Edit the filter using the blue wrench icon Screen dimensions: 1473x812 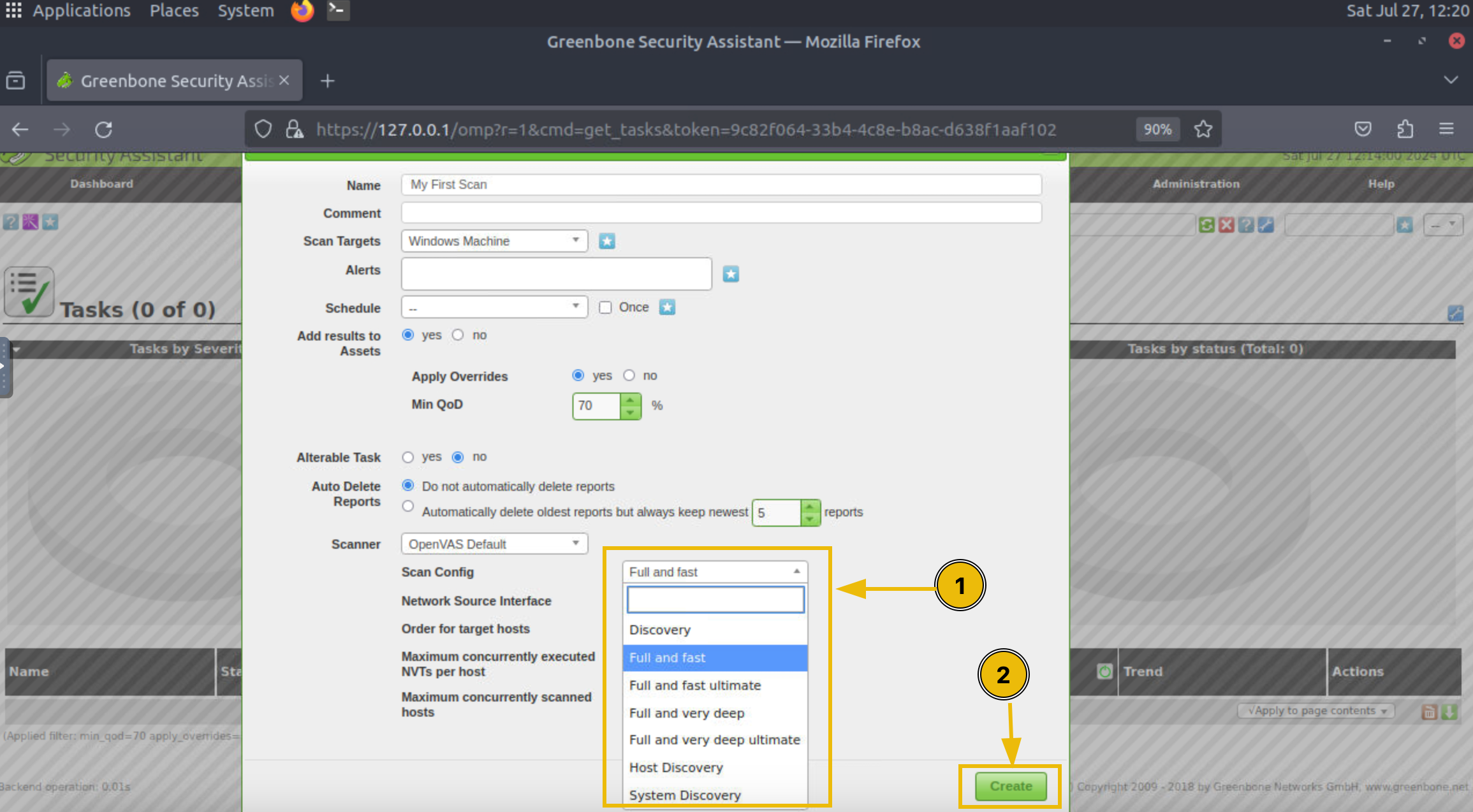pos(1266,224)
